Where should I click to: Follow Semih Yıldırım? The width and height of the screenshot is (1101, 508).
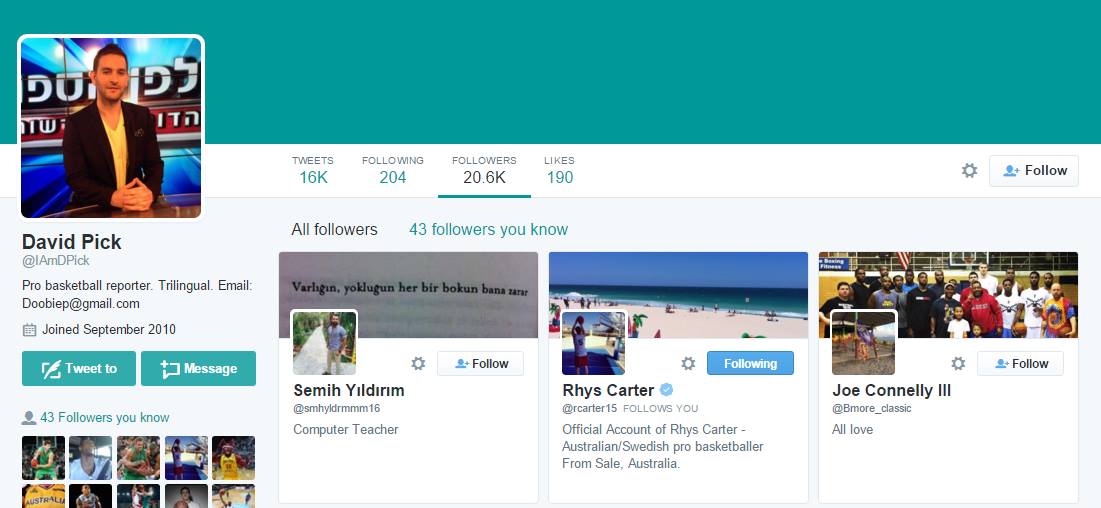(480, 363)
